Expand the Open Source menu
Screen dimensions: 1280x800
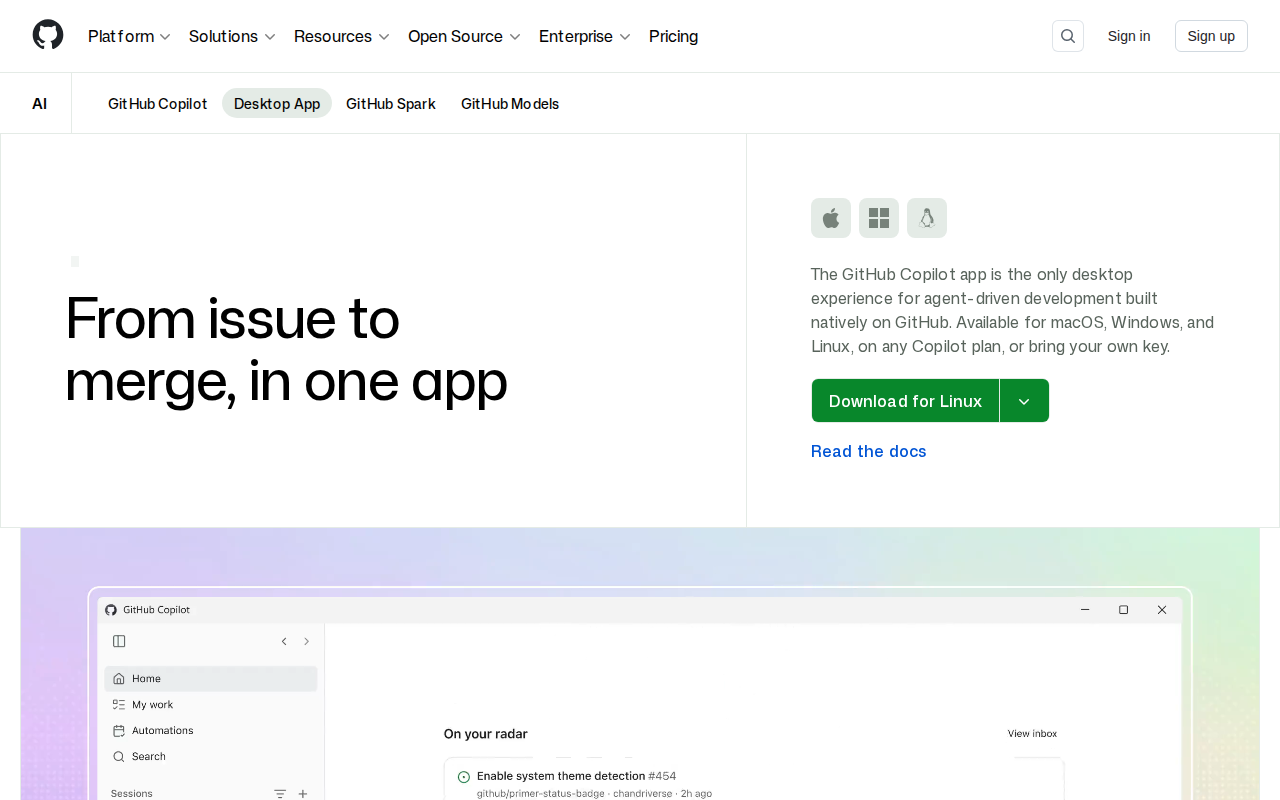click(x=465, y=36)
